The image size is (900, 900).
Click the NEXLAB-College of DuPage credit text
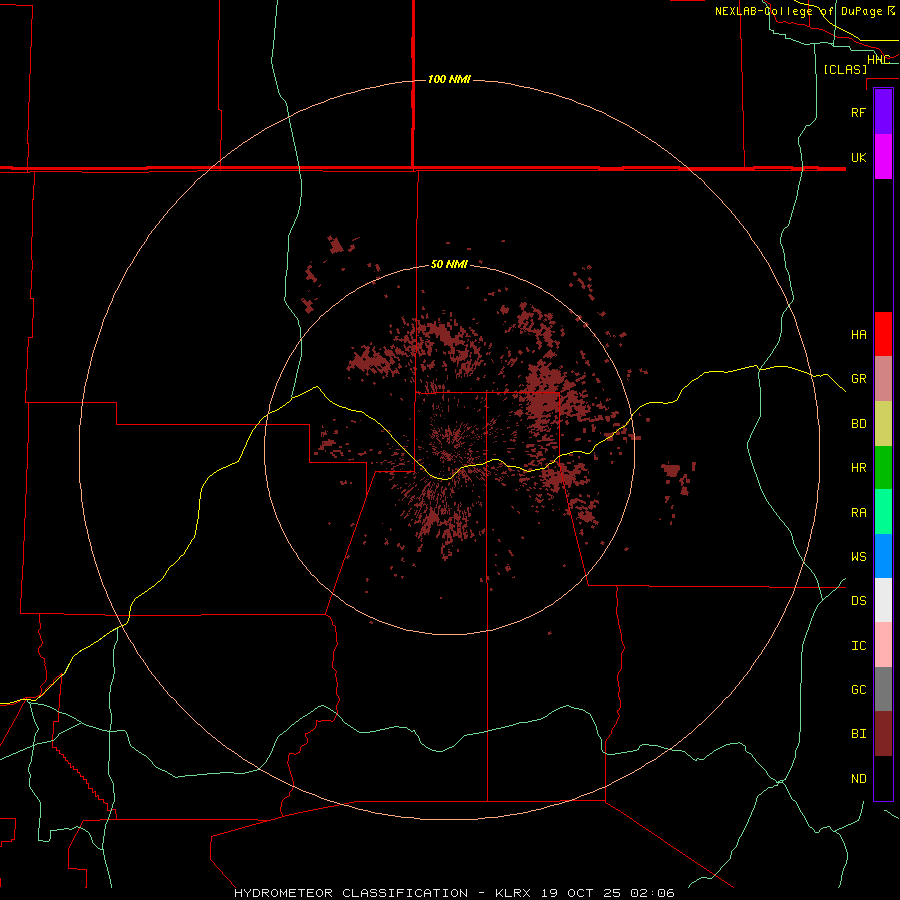[x=798, y=11]
